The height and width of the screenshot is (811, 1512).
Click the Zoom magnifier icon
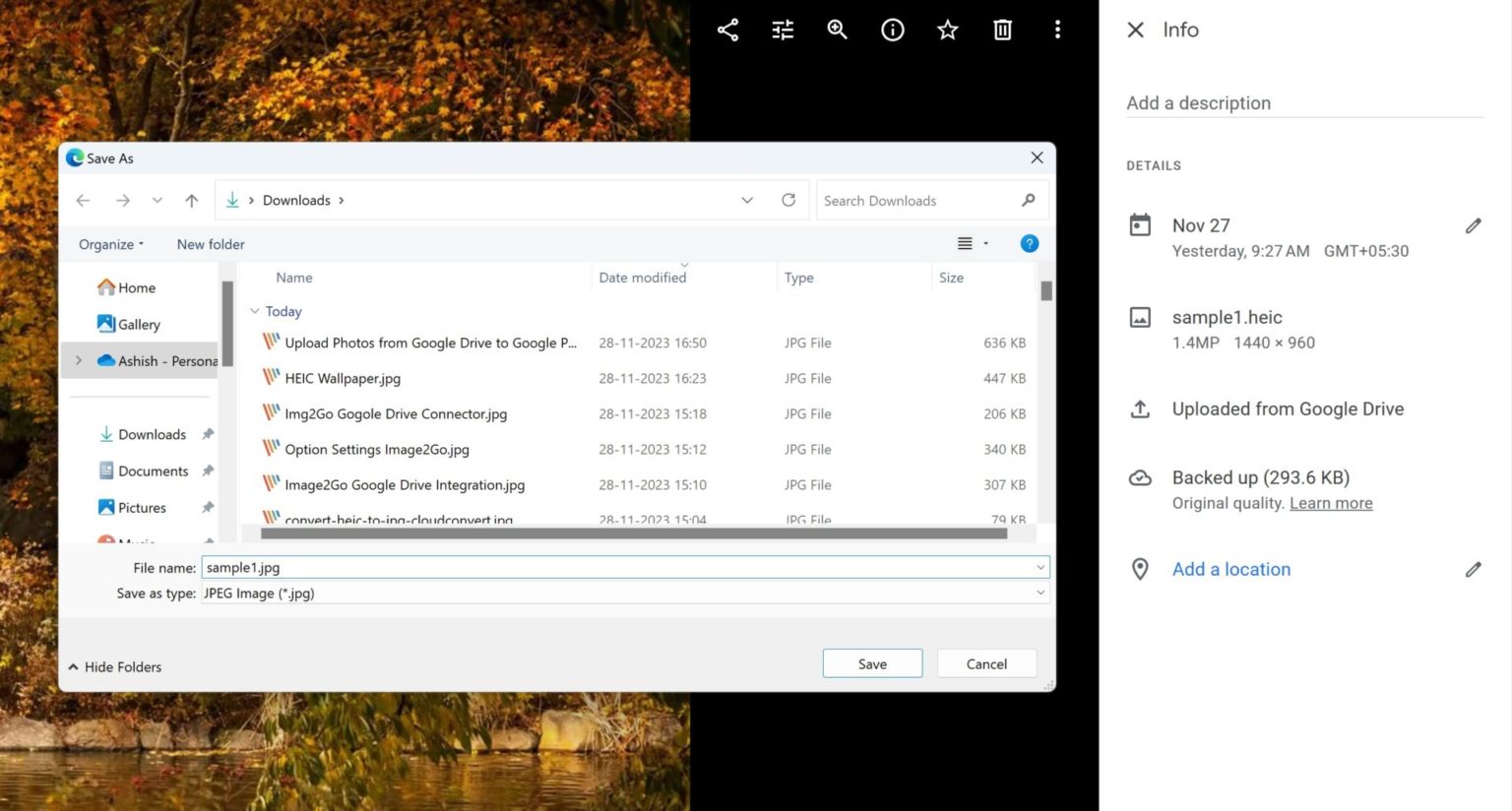(x=838, y=30)
